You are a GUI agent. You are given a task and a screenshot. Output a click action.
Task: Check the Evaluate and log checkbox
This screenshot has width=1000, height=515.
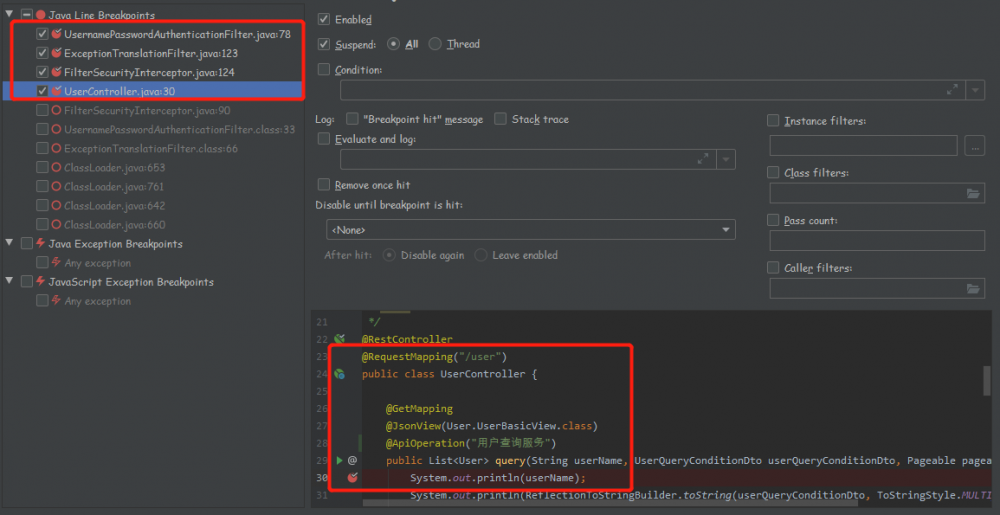point(324,139)
